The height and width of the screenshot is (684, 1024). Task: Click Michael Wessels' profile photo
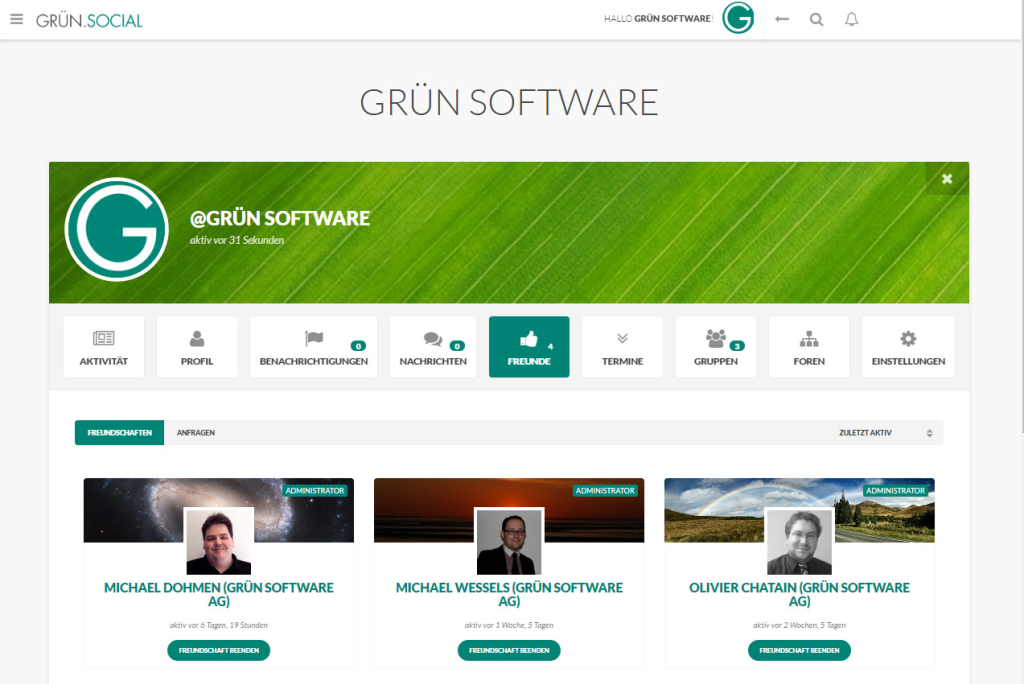point(509,542)
